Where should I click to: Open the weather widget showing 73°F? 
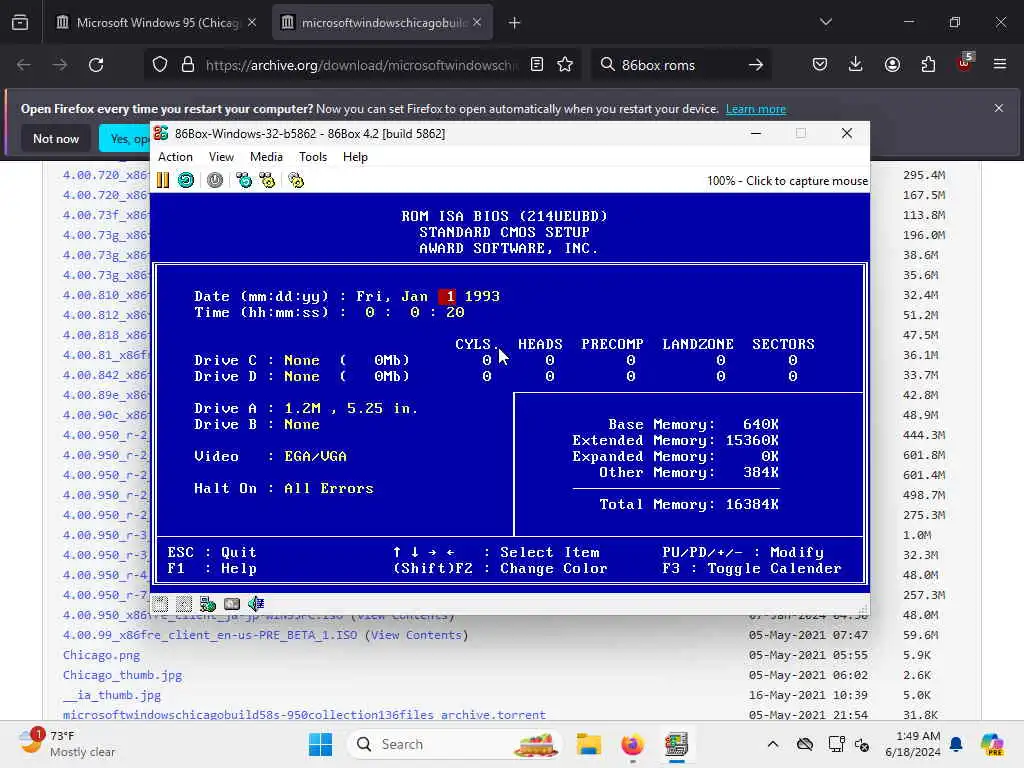coord(65,744)
